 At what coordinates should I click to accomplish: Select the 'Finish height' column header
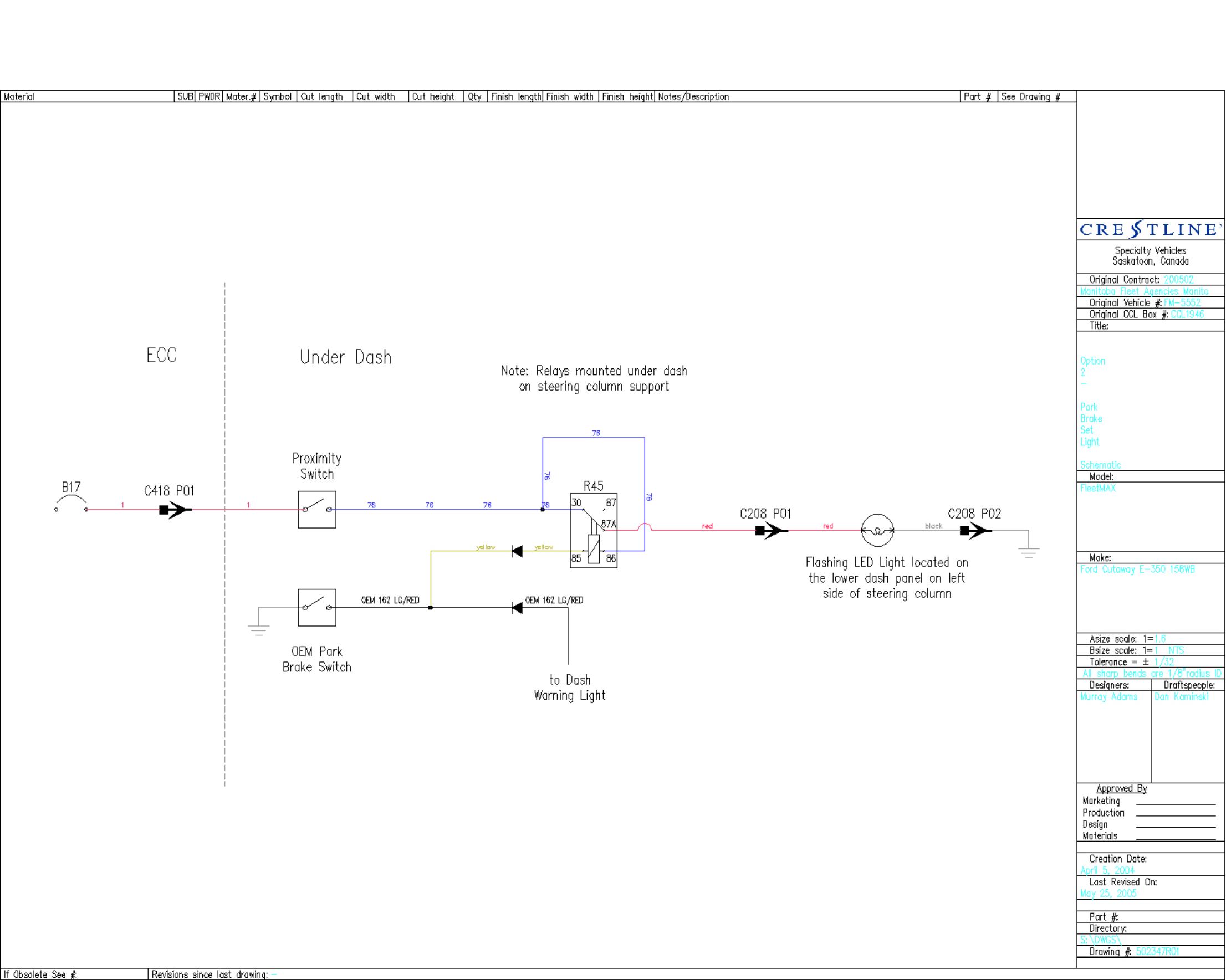(x=627, y=96)
